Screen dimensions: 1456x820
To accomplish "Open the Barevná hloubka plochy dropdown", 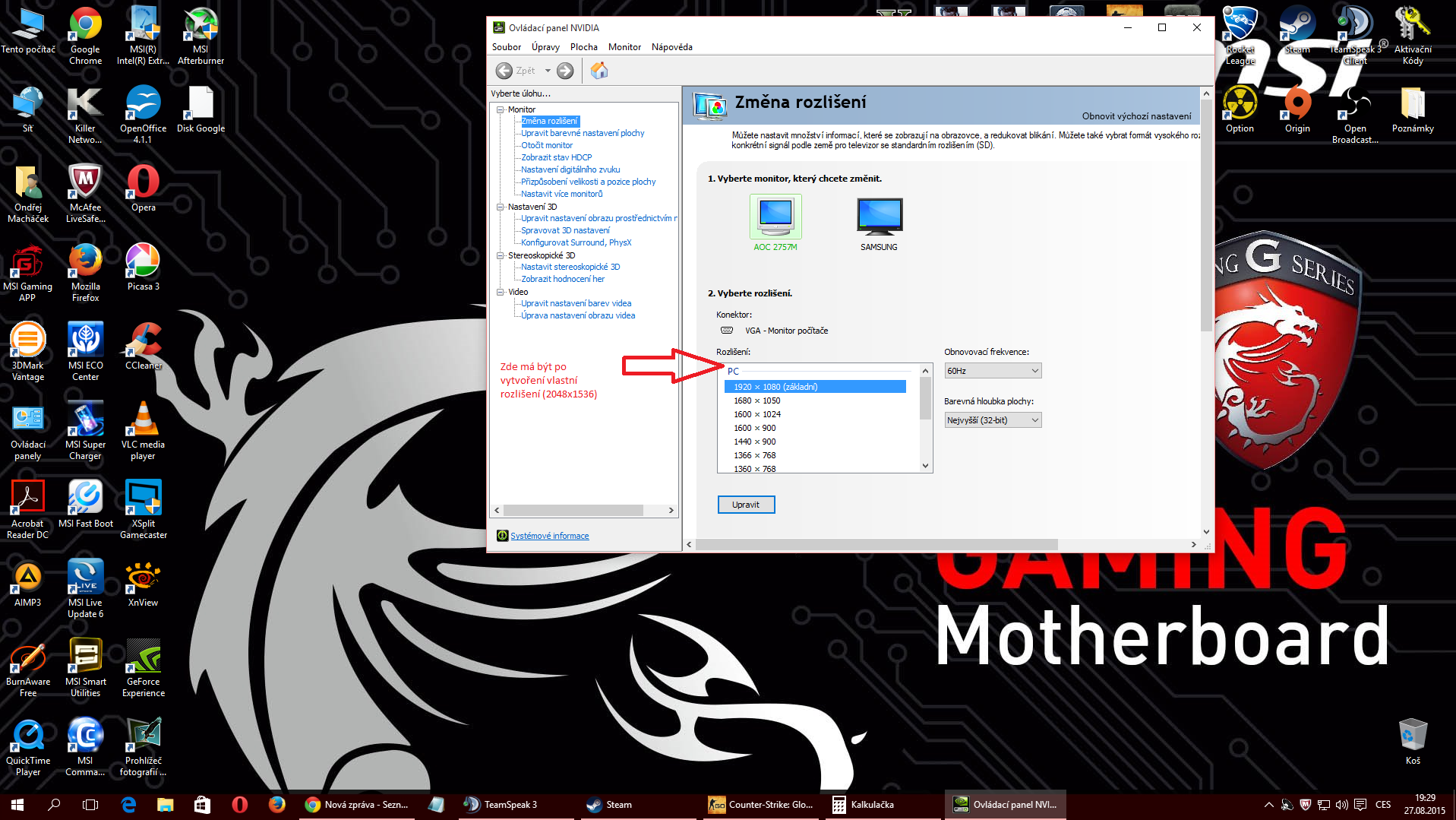I will (993, 420).
